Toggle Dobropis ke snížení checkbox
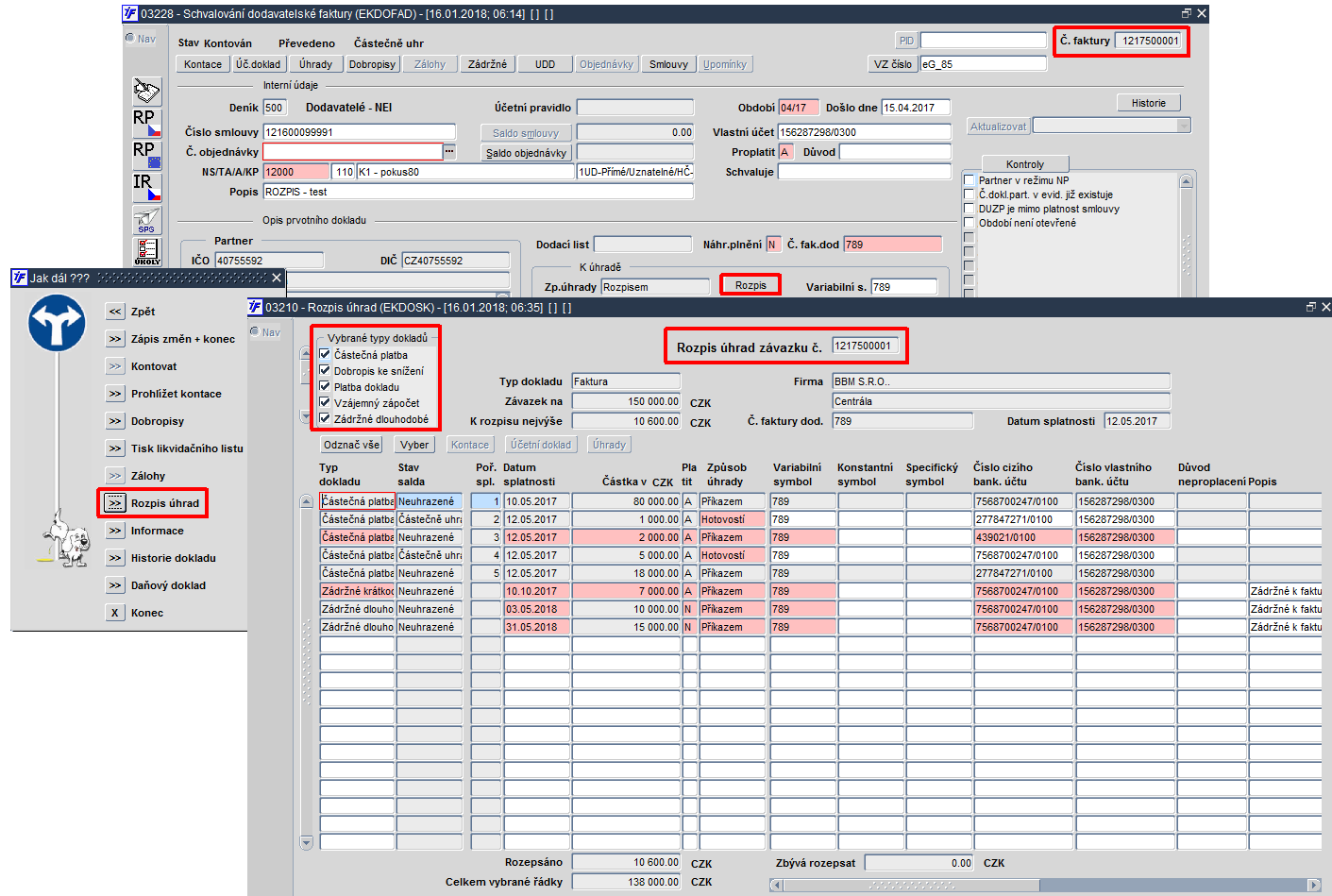The width and height of the screenshot is (1332, 896). (325, 371)
